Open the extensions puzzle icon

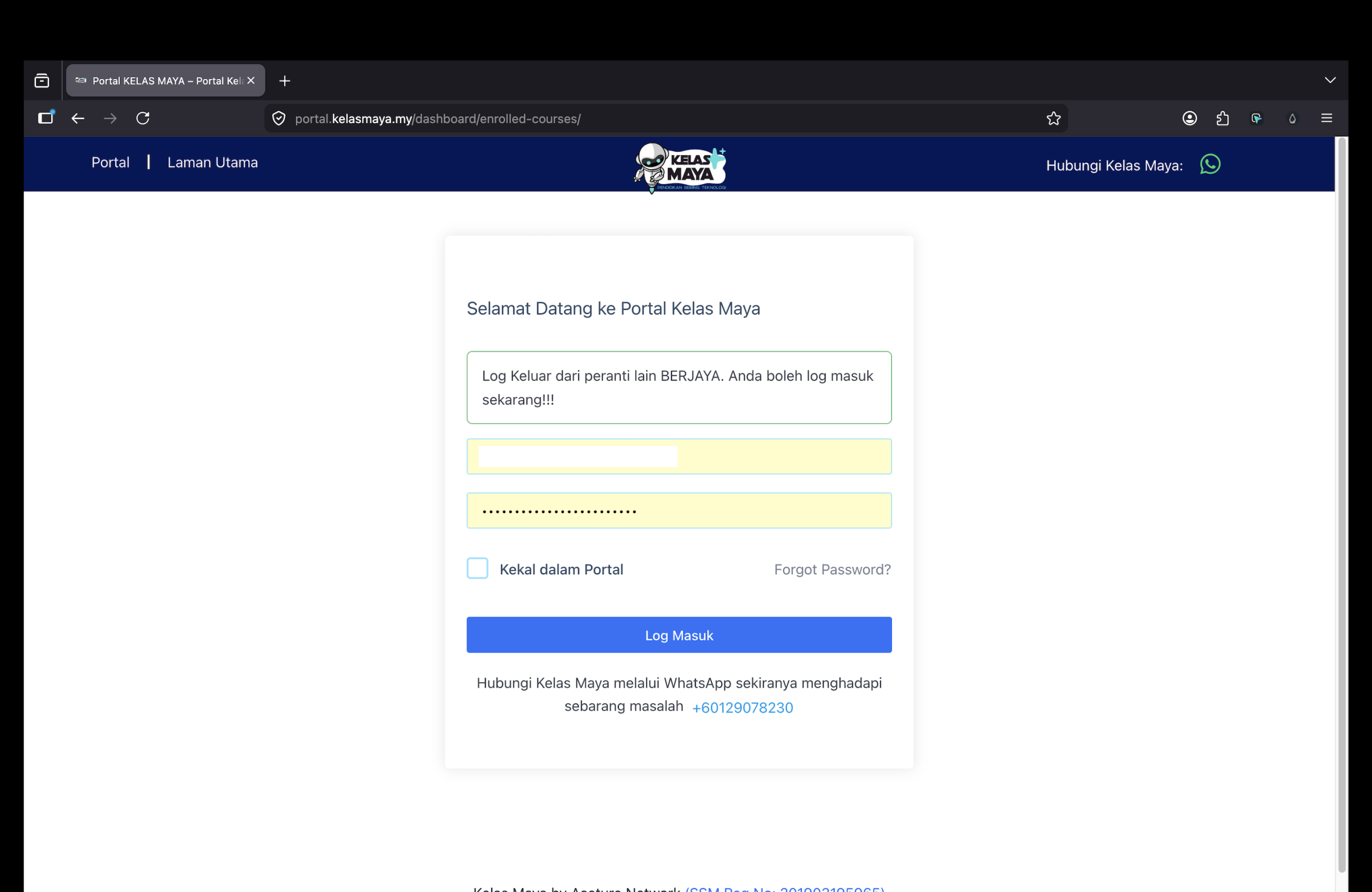click(x=1222, y=118)
